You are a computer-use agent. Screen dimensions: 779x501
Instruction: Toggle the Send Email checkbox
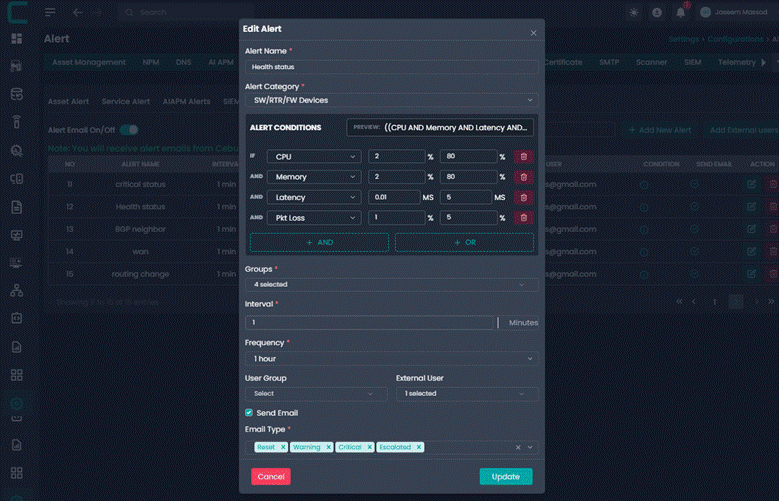249,413
